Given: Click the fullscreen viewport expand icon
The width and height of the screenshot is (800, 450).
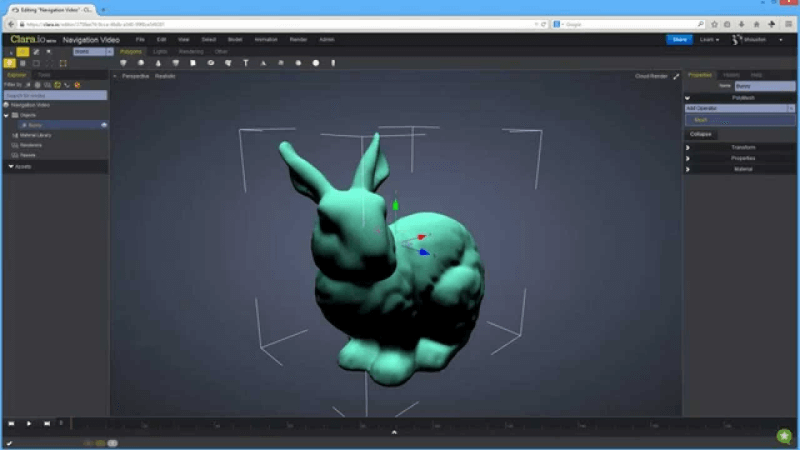Looking at the screenshot, I should [x=676, y=76].
